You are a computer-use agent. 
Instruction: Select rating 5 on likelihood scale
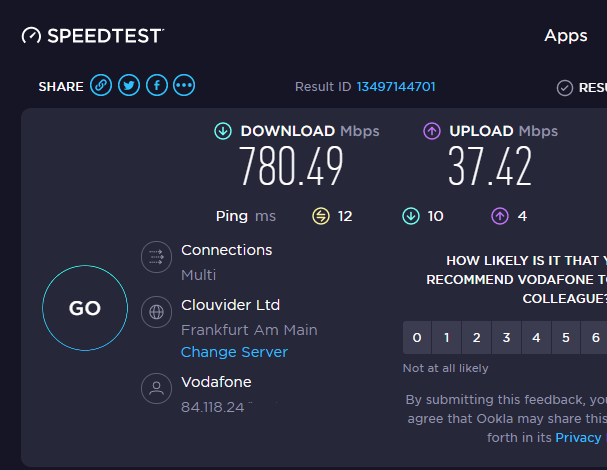point(566,338)
